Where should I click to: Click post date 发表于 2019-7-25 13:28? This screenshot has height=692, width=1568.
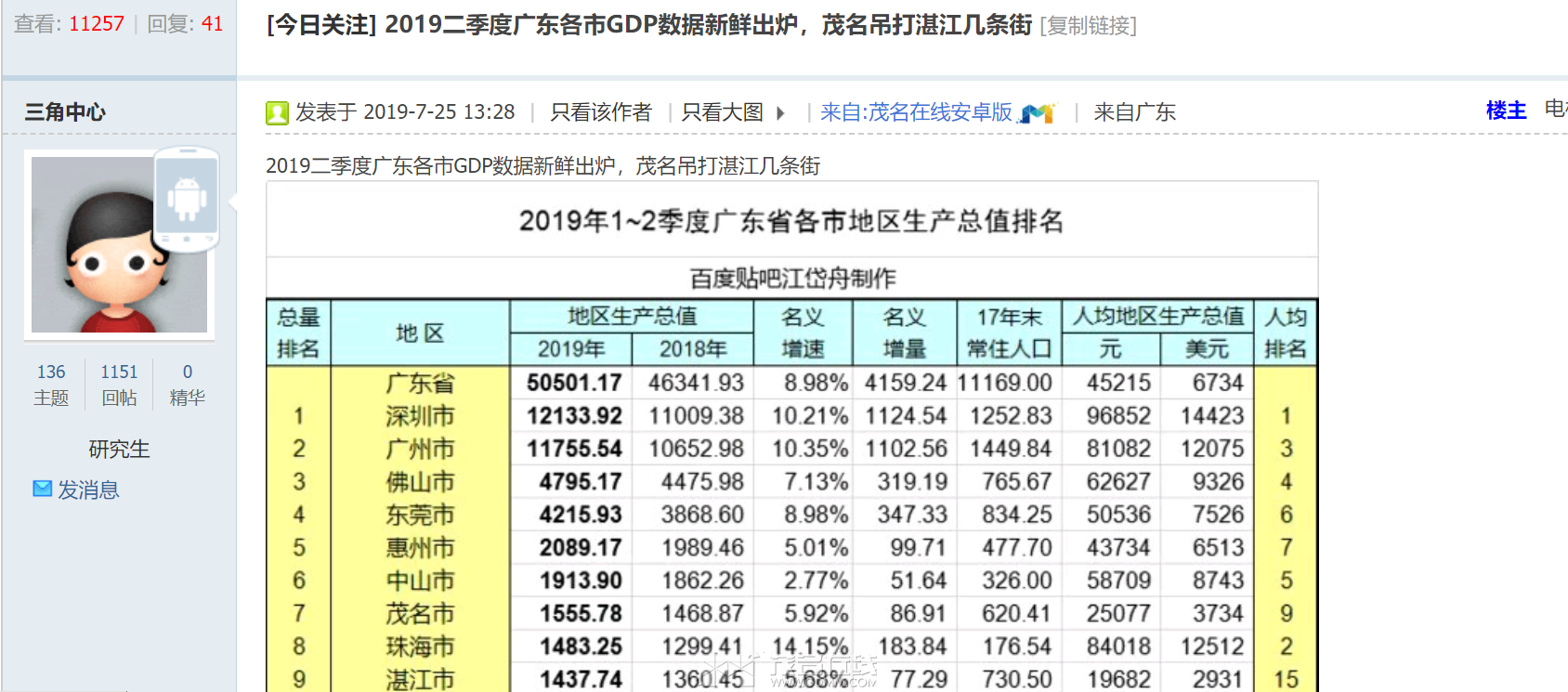[x=405, y=112]
